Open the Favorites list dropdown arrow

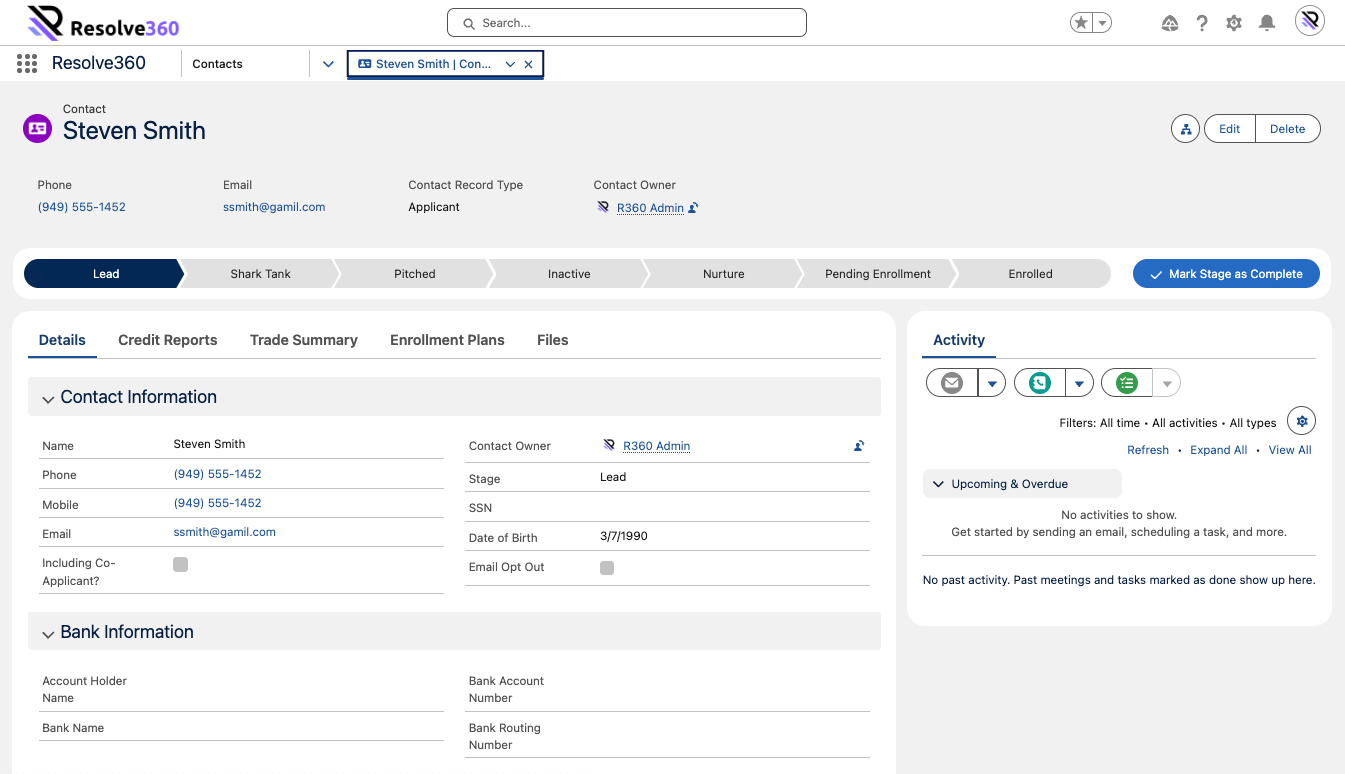(1102, 23)
